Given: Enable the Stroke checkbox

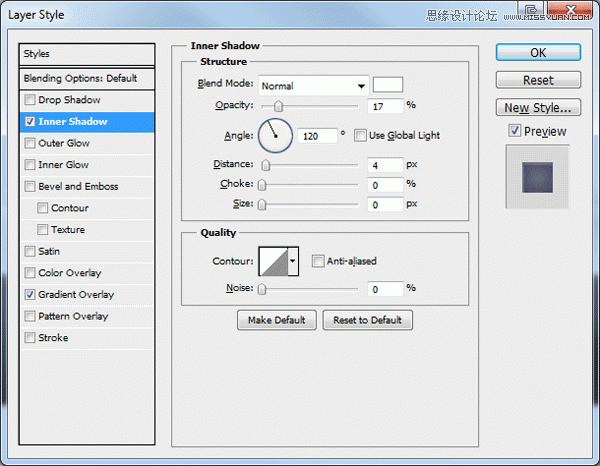Looking at the screenshot, I should (29, 338).
